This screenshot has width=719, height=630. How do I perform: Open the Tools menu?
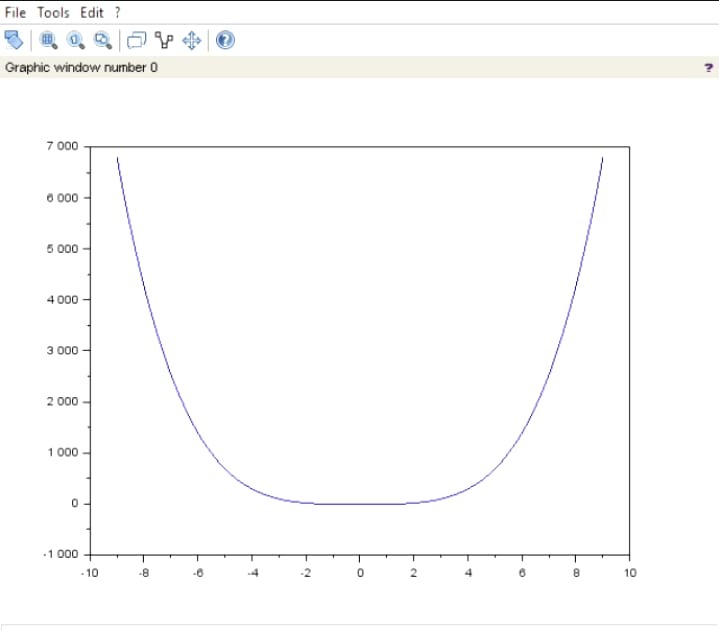coord(53,12)
